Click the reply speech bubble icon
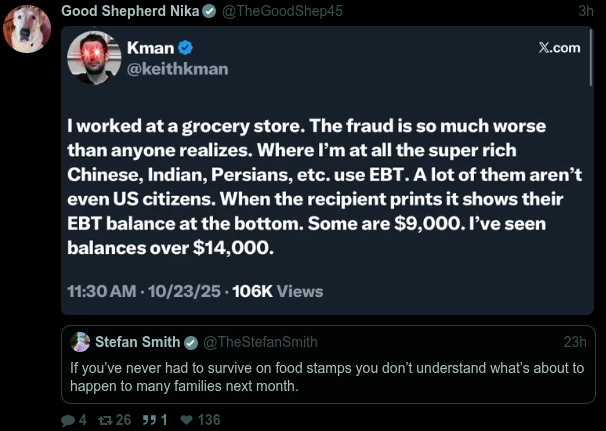Screen dimensions: 606x431 68,420
